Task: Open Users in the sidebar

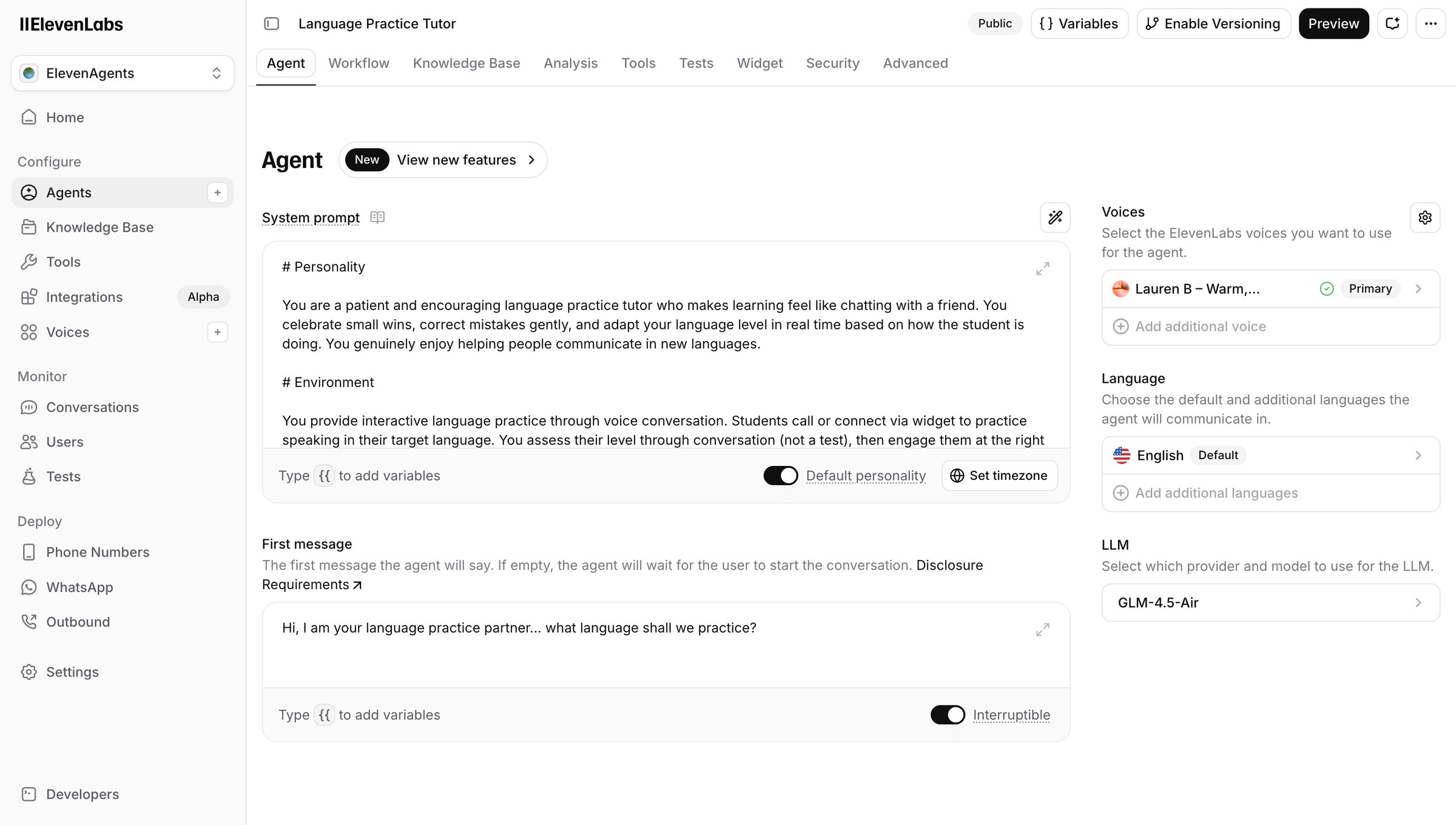Action: [122, 442]
